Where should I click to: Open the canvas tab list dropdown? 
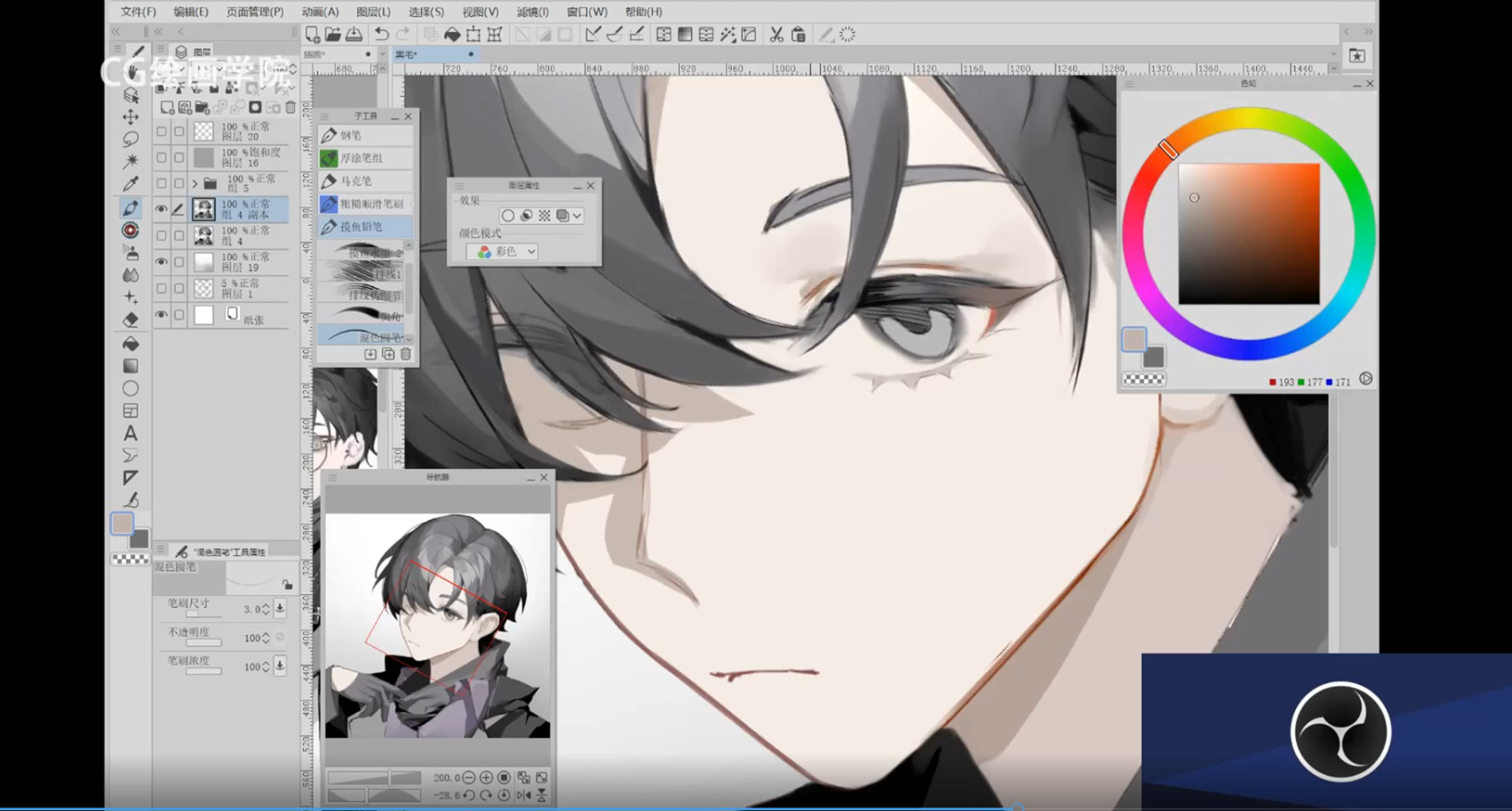click(1333, 54)
